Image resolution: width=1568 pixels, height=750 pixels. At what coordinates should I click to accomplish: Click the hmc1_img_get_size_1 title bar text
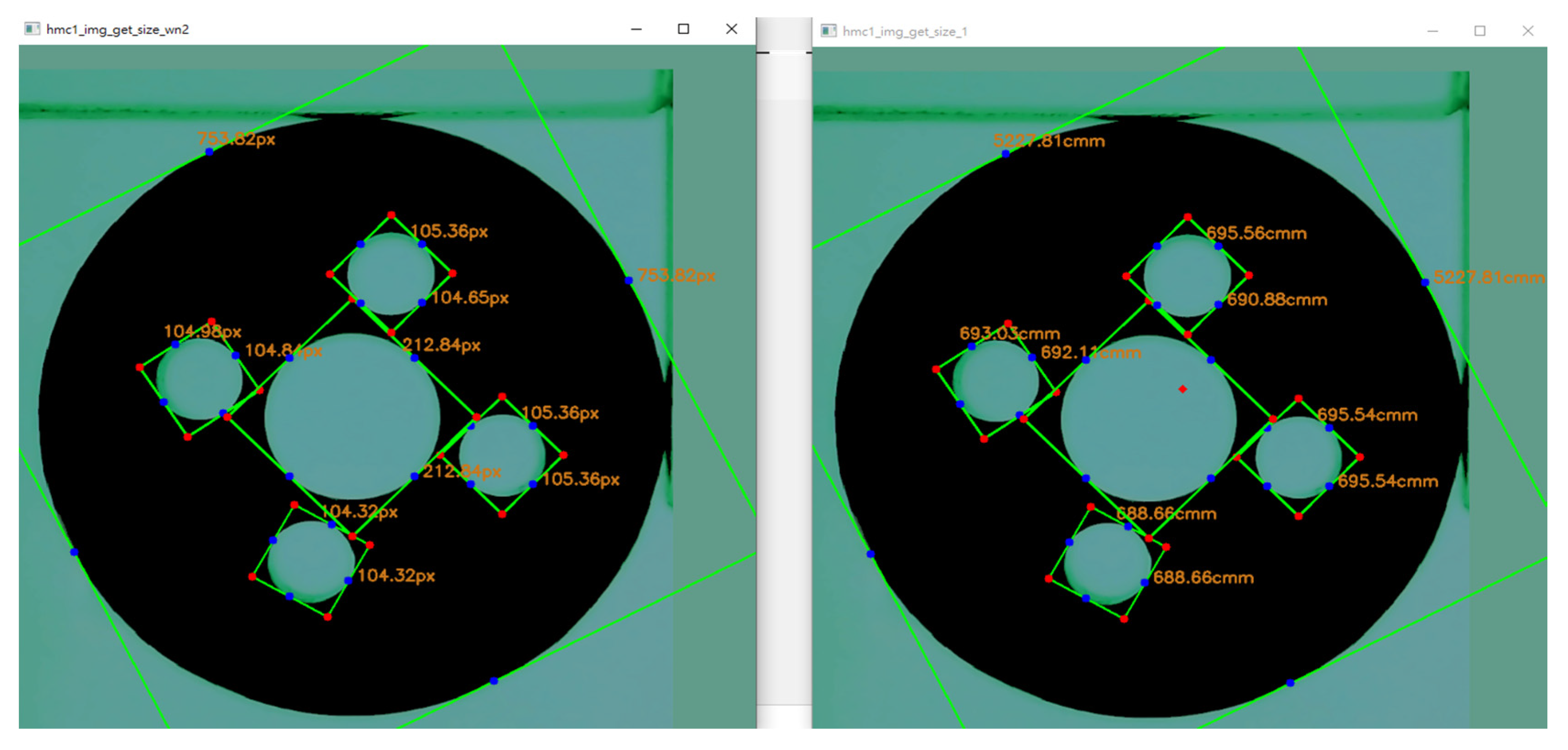click(905, 32)
